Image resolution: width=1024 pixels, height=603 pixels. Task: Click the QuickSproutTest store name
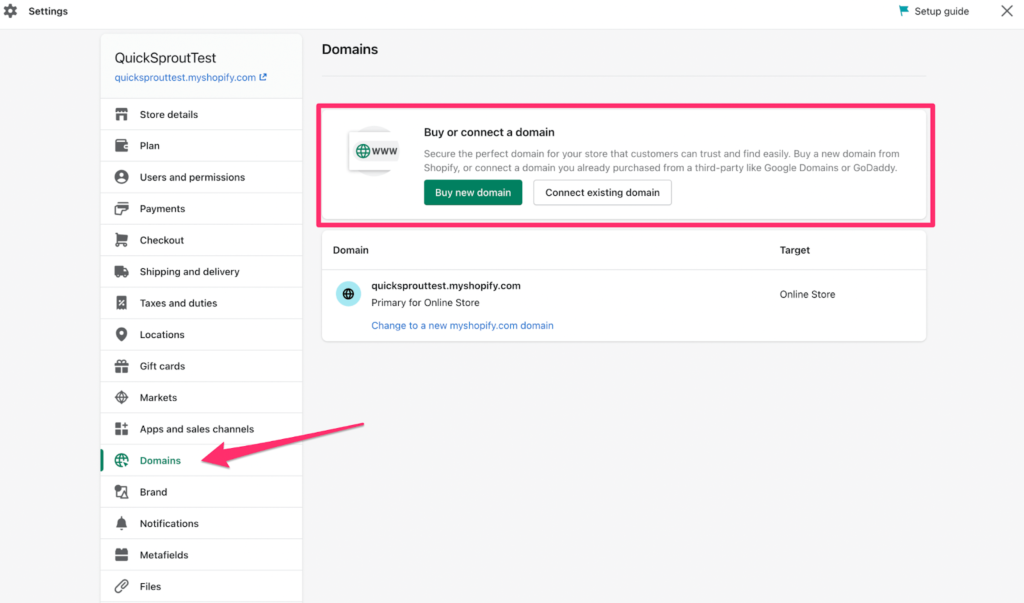coord(165,57)
